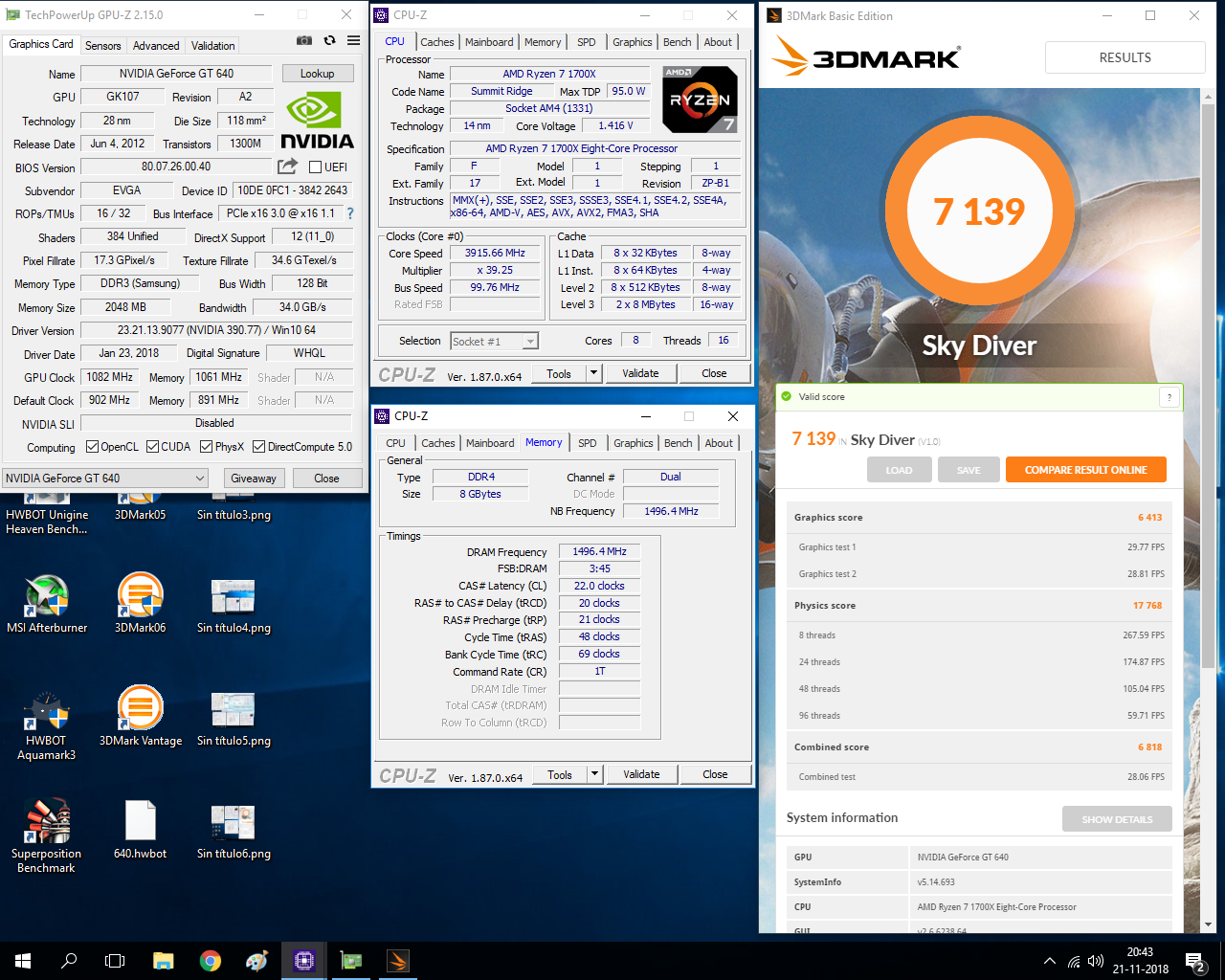Screen dimensions: 1225x980
Task: Select the 640.hwbot file on desktop
Action: 140,831
